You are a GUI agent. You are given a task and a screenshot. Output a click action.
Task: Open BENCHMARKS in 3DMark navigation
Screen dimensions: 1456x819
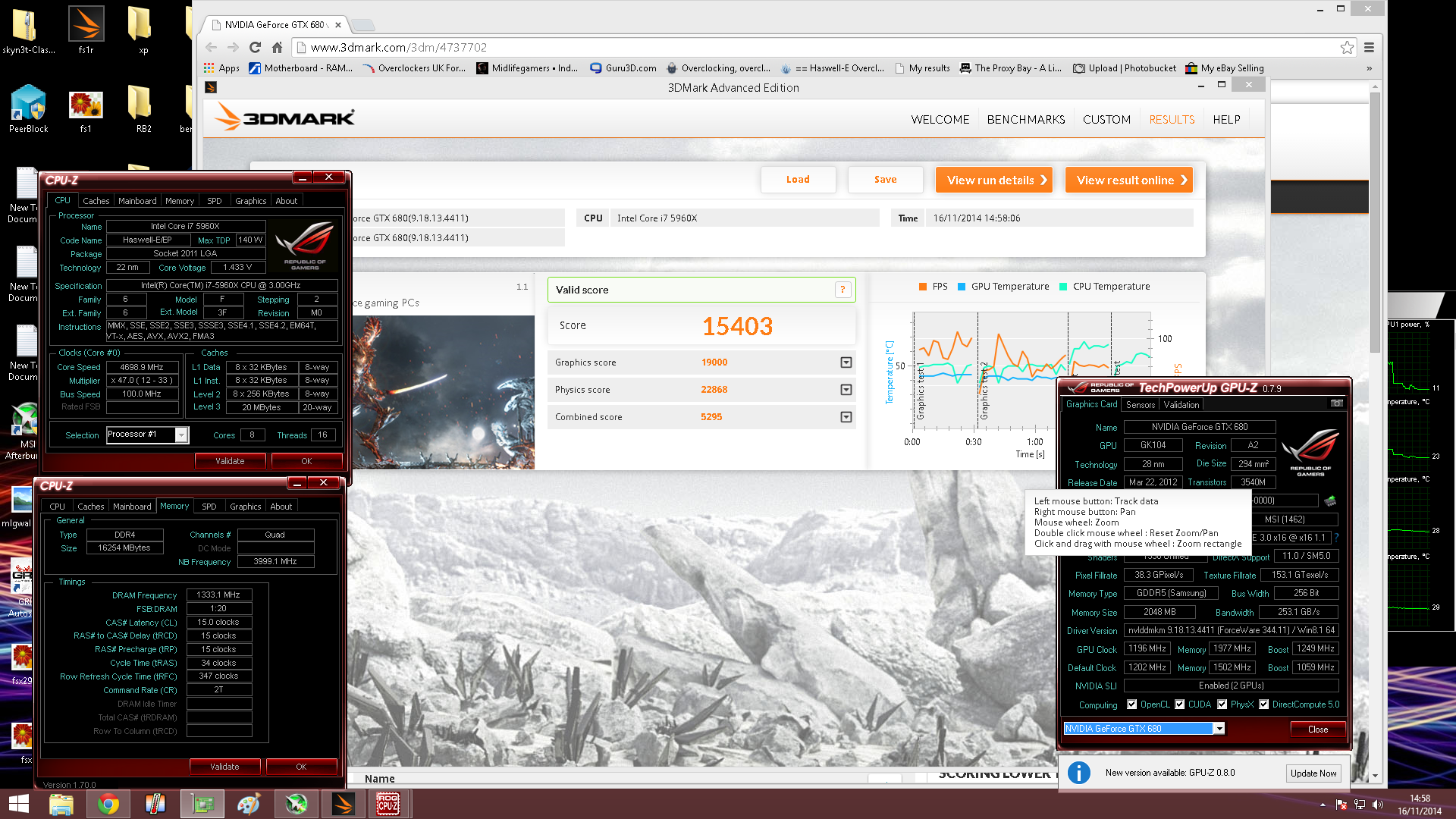coord(1026,120)
